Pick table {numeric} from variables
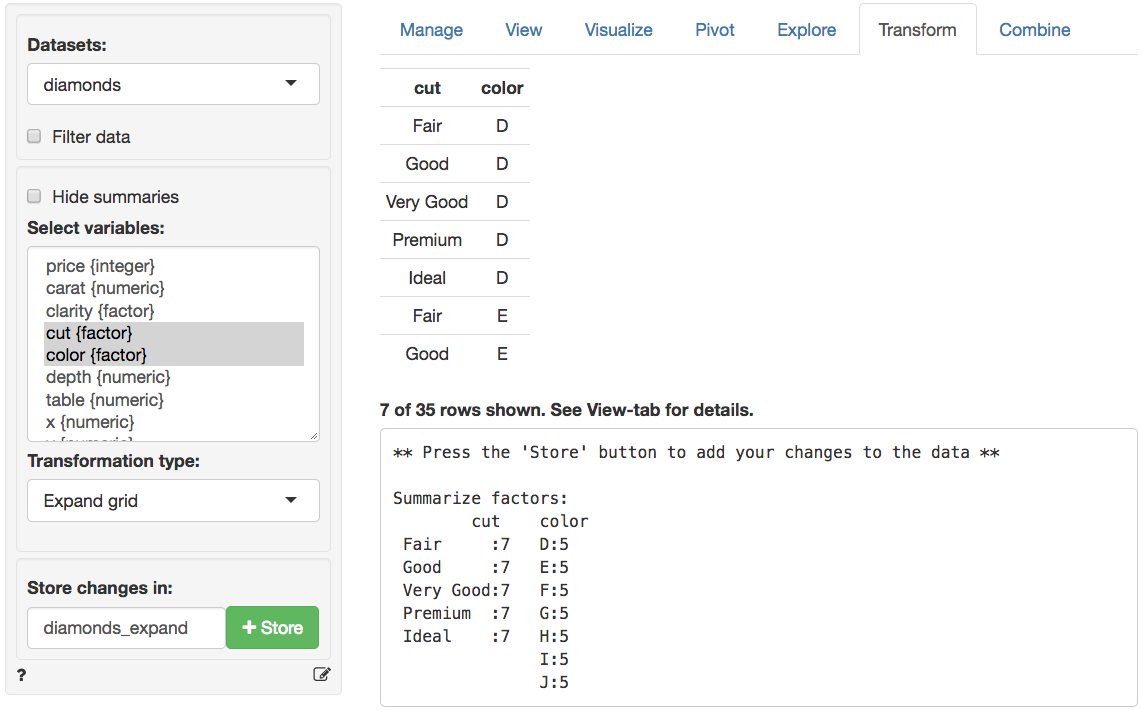1142x711 pixels. tap(104, 399)
